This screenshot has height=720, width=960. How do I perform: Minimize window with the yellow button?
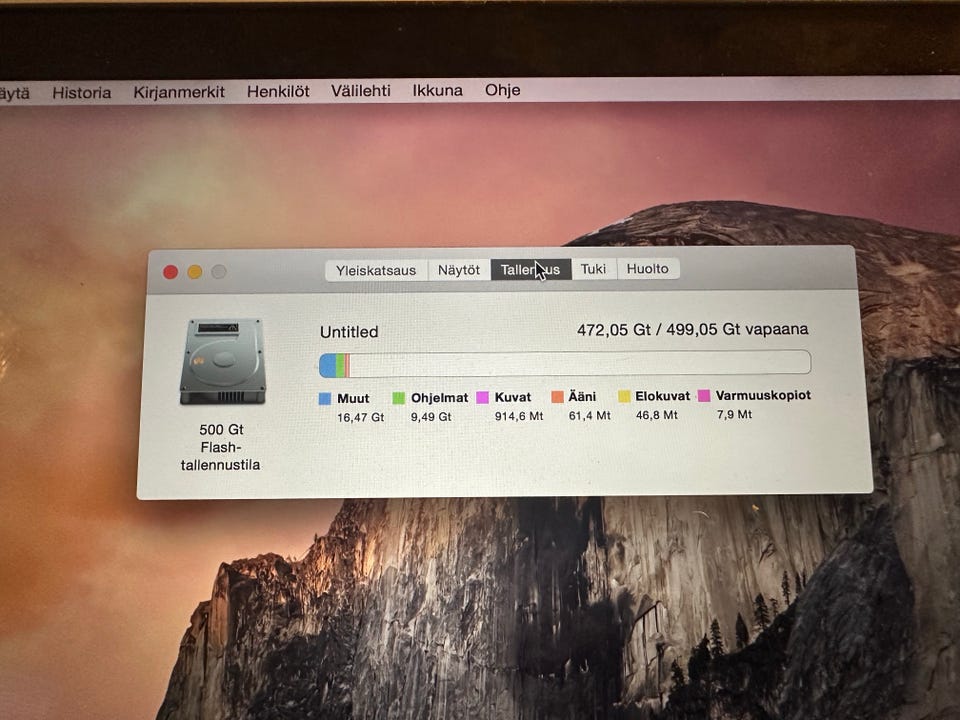(195, 272)
